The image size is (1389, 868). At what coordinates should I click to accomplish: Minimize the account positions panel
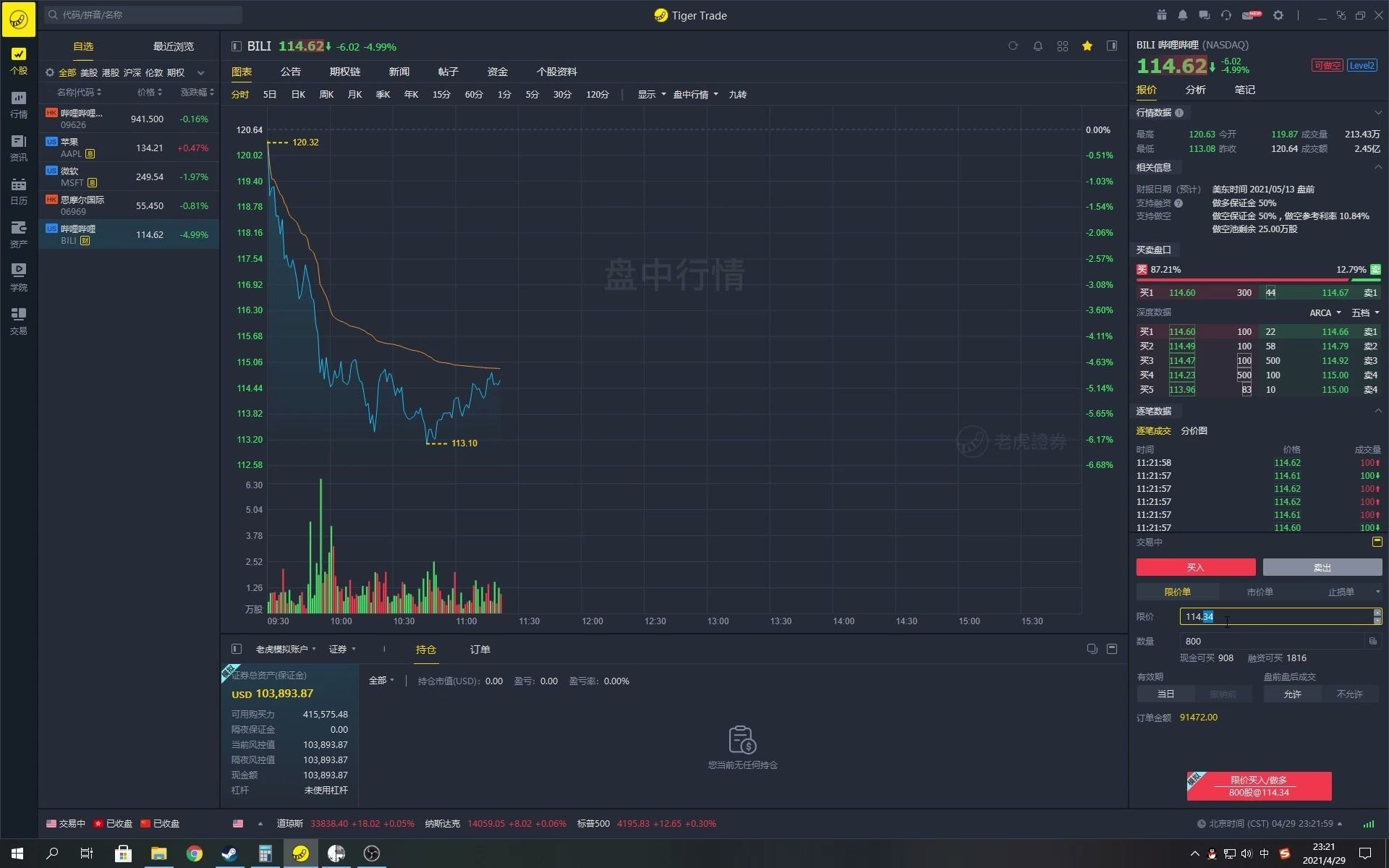[x=1112, y=649]
